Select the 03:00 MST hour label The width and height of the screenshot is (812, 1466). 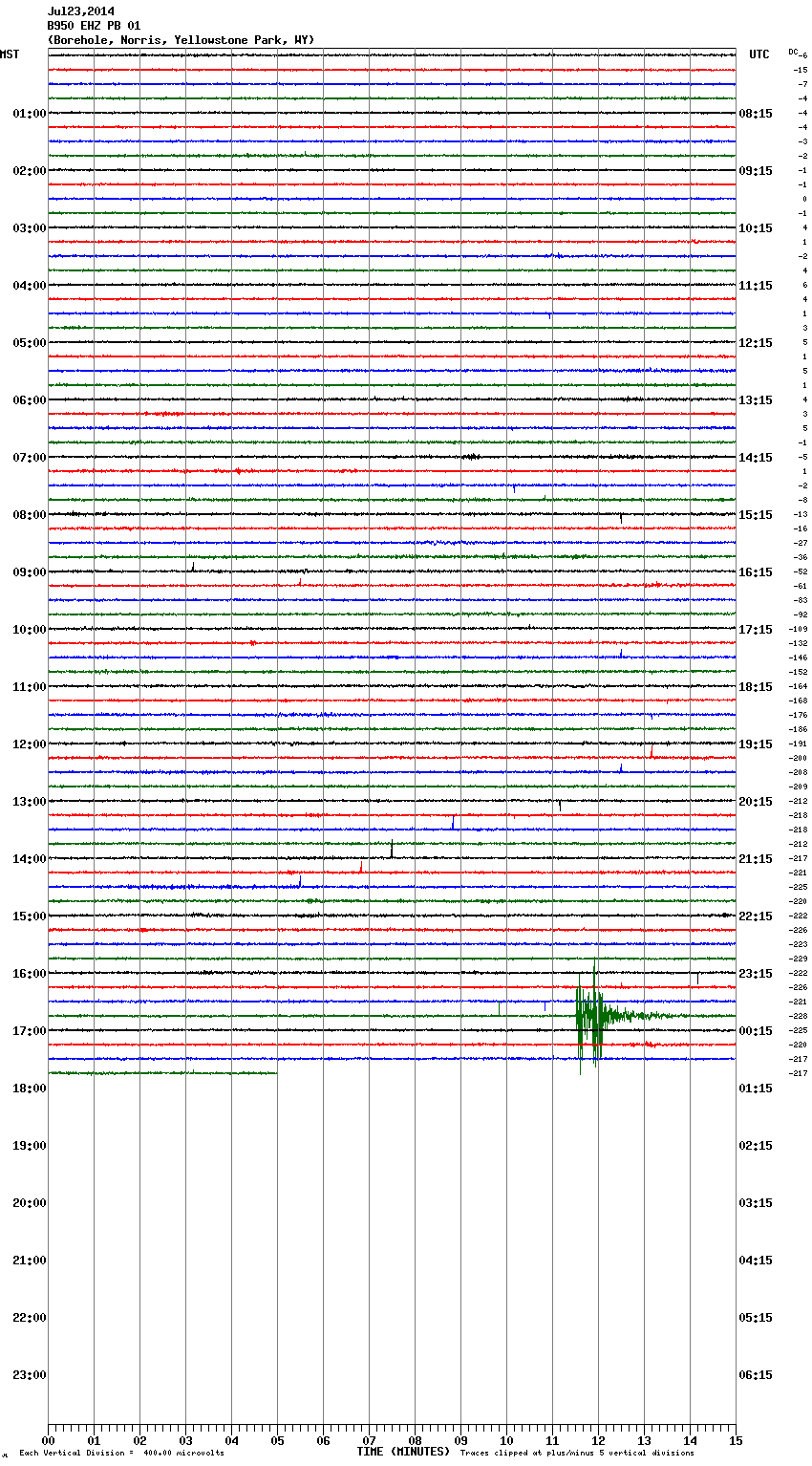point(30,228)
